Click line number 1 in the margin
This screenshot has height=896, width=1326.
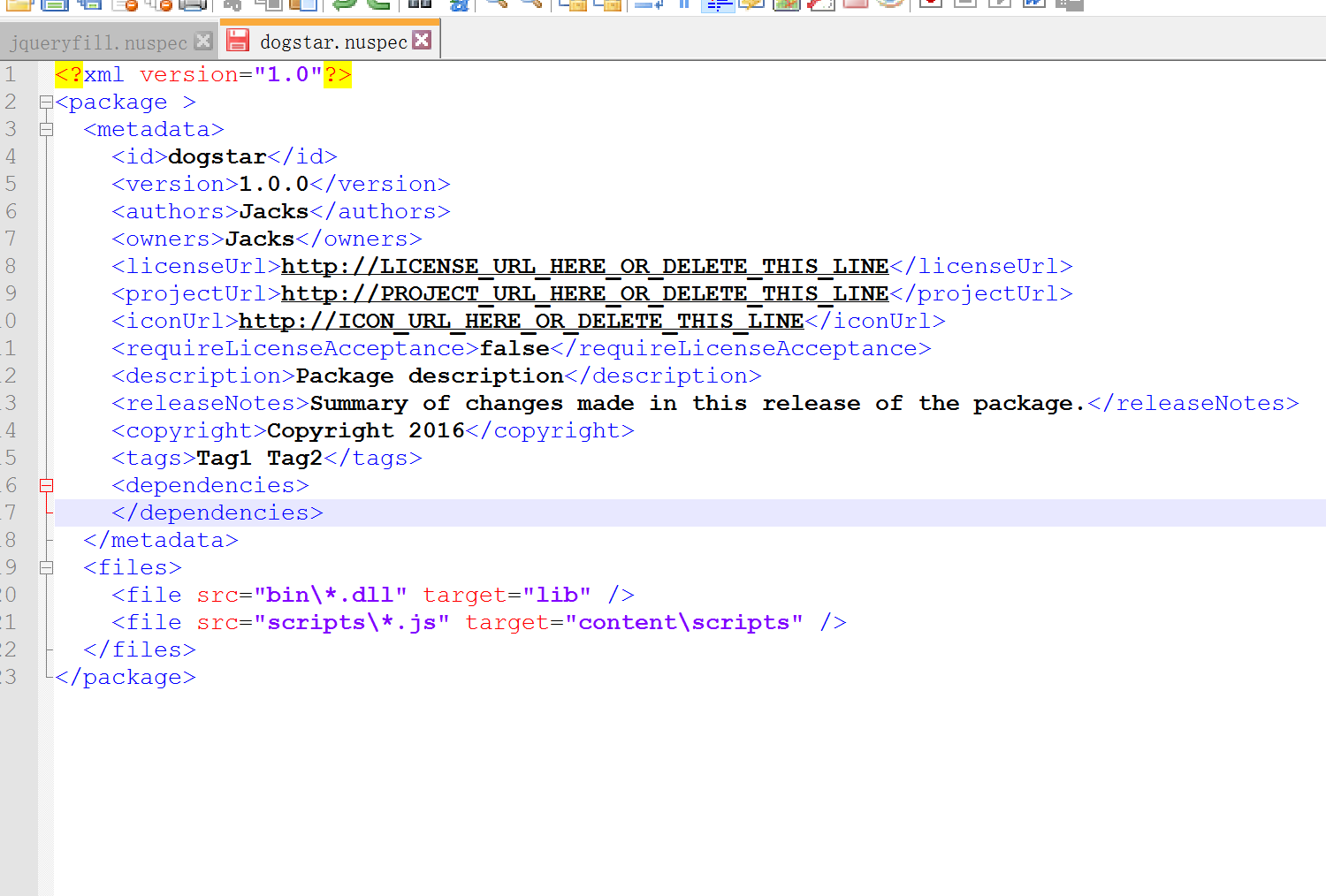tap(11, 75)
